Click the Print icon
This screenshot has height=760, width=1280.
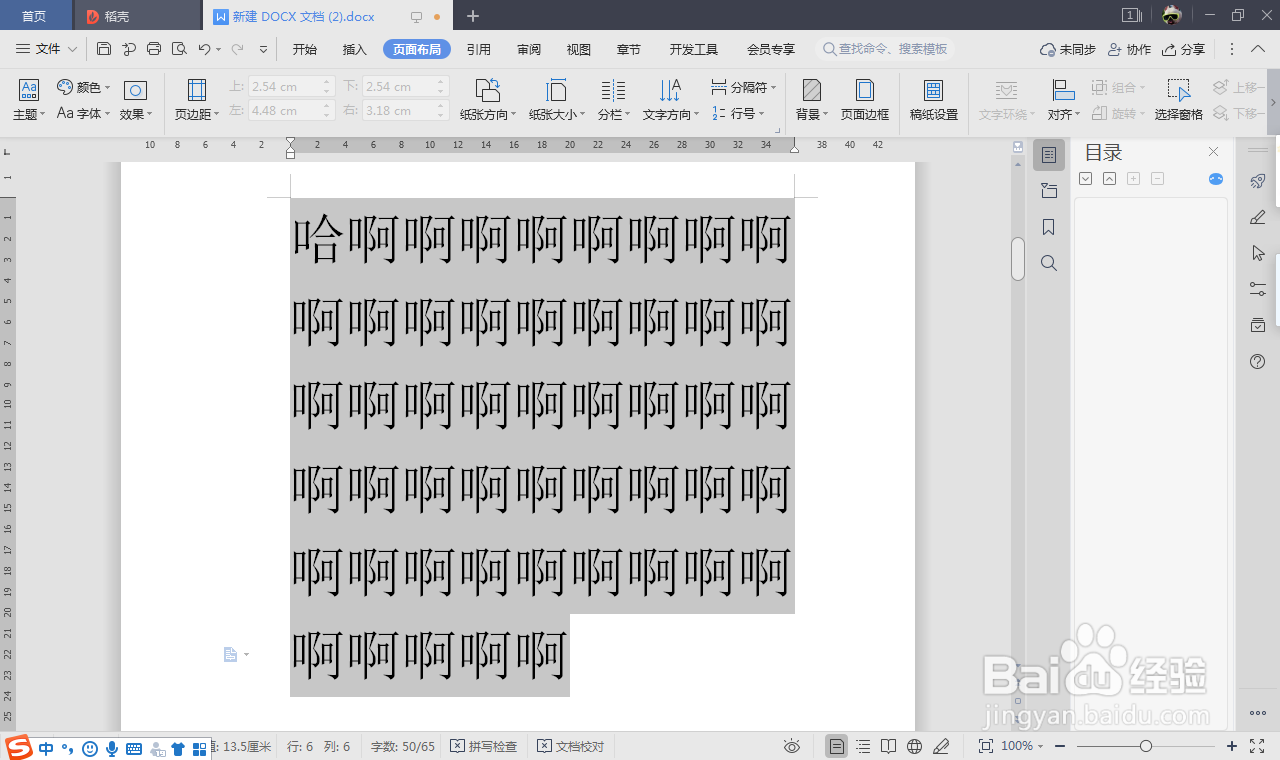click(154, 49)
